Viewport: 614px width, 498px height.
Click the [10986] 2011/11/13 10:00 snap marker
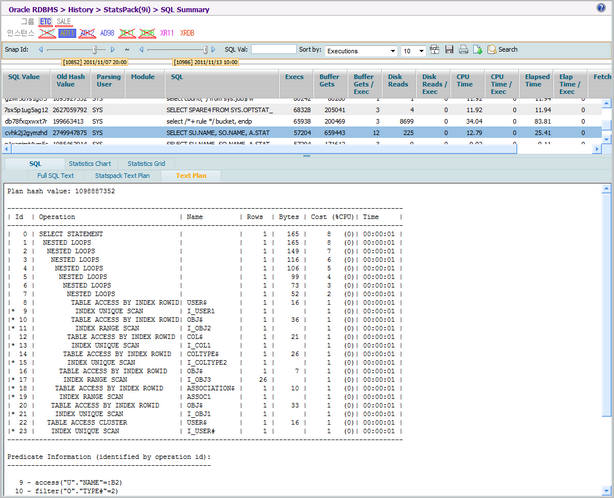tap(206, 62)
